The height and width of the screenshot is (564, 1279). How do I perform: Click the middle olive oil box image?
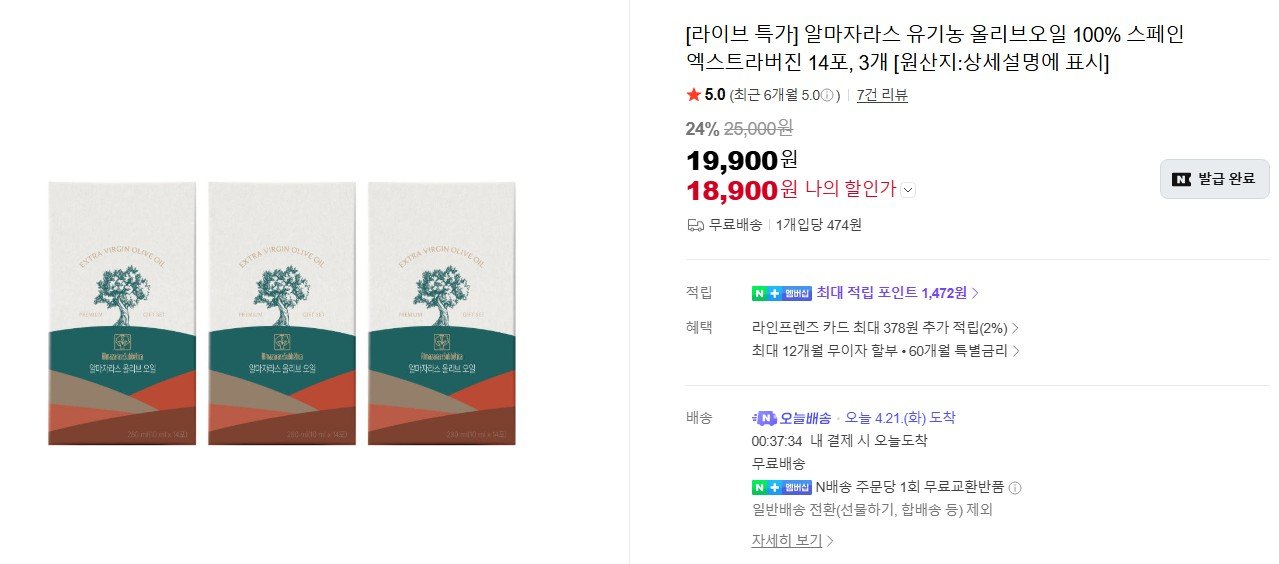pyautogui.click(x=282, y=313)
